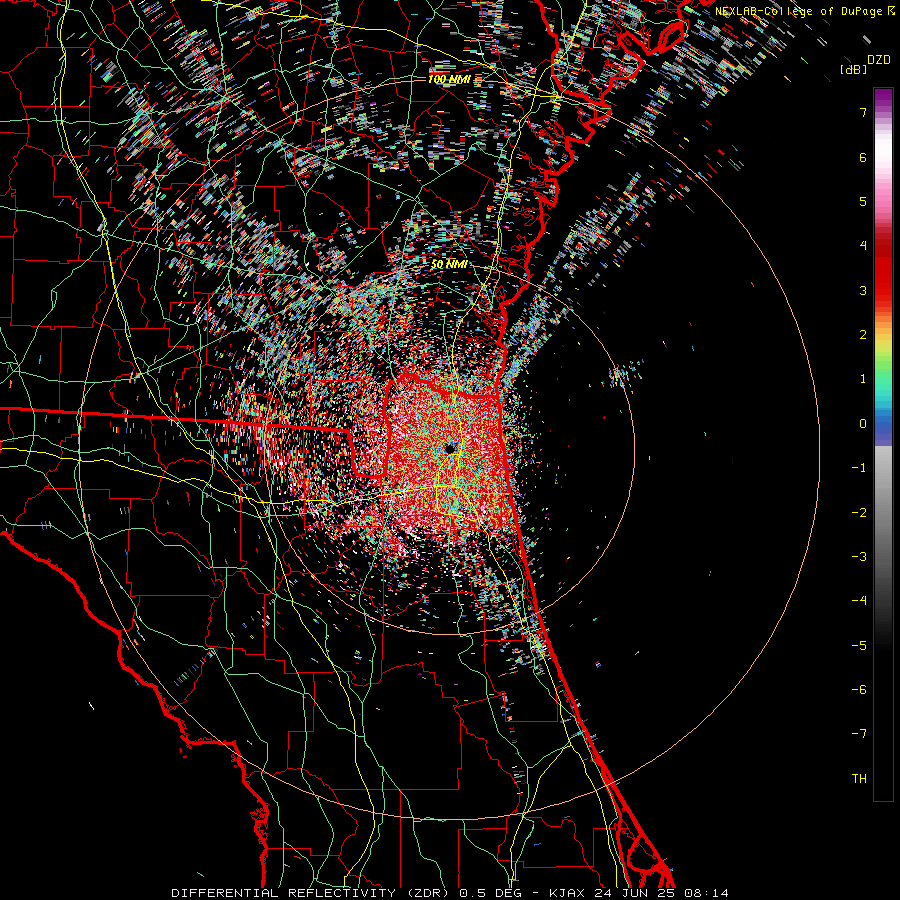Click the -1 value on color scale
Image resolution: width=900 pixels, height=900 pixels.
point(859,467)
